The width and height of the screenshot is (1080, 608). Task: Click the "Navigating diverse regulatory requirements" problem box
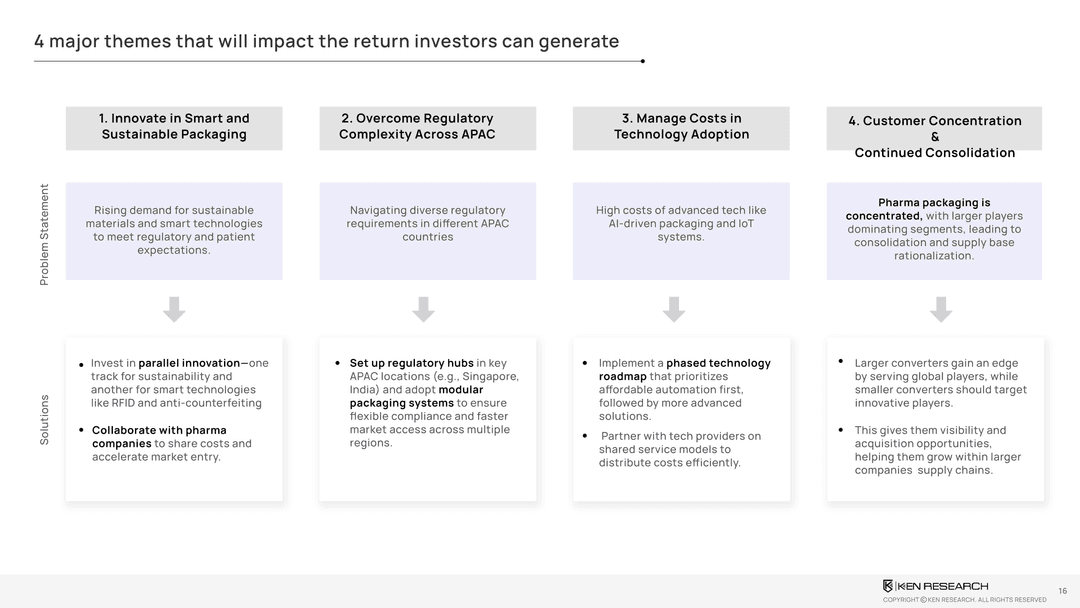pyautogui.click(x=427, y=231)
